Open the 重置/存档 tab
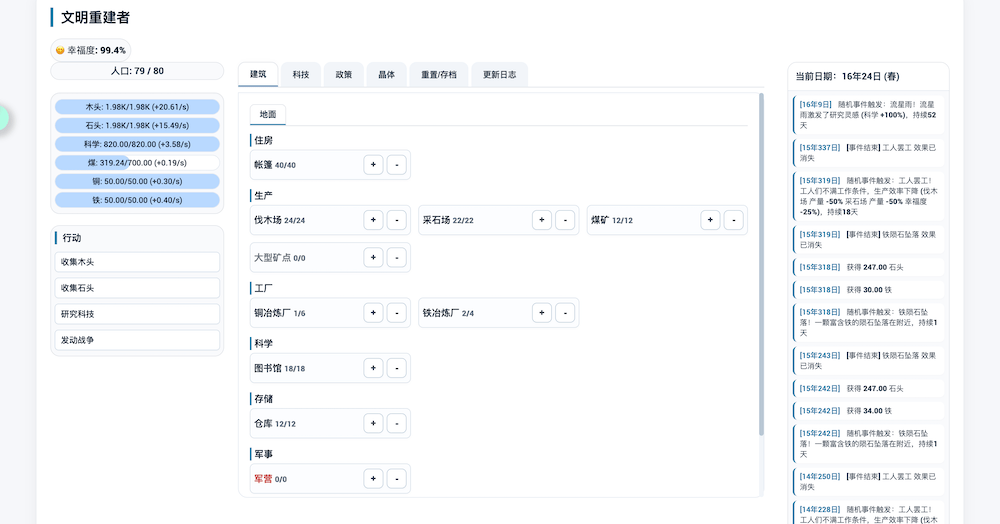This screenshot has width=1000, height=524. click(x=439, y=74)
